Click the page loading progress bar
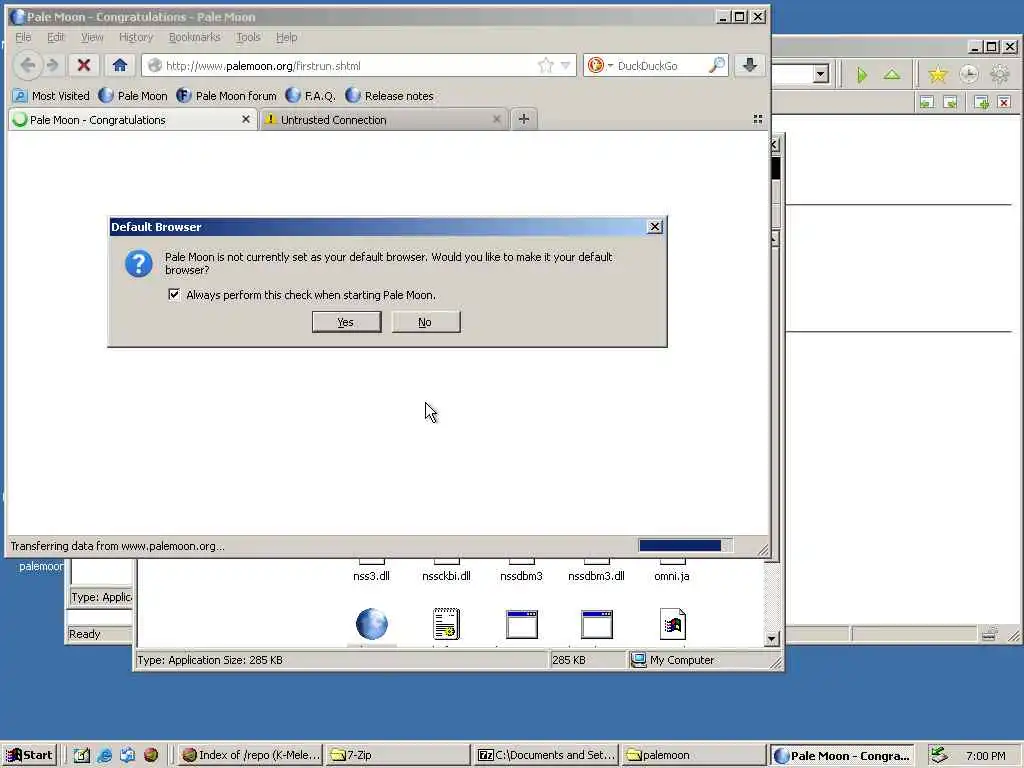 click(685, 545)
